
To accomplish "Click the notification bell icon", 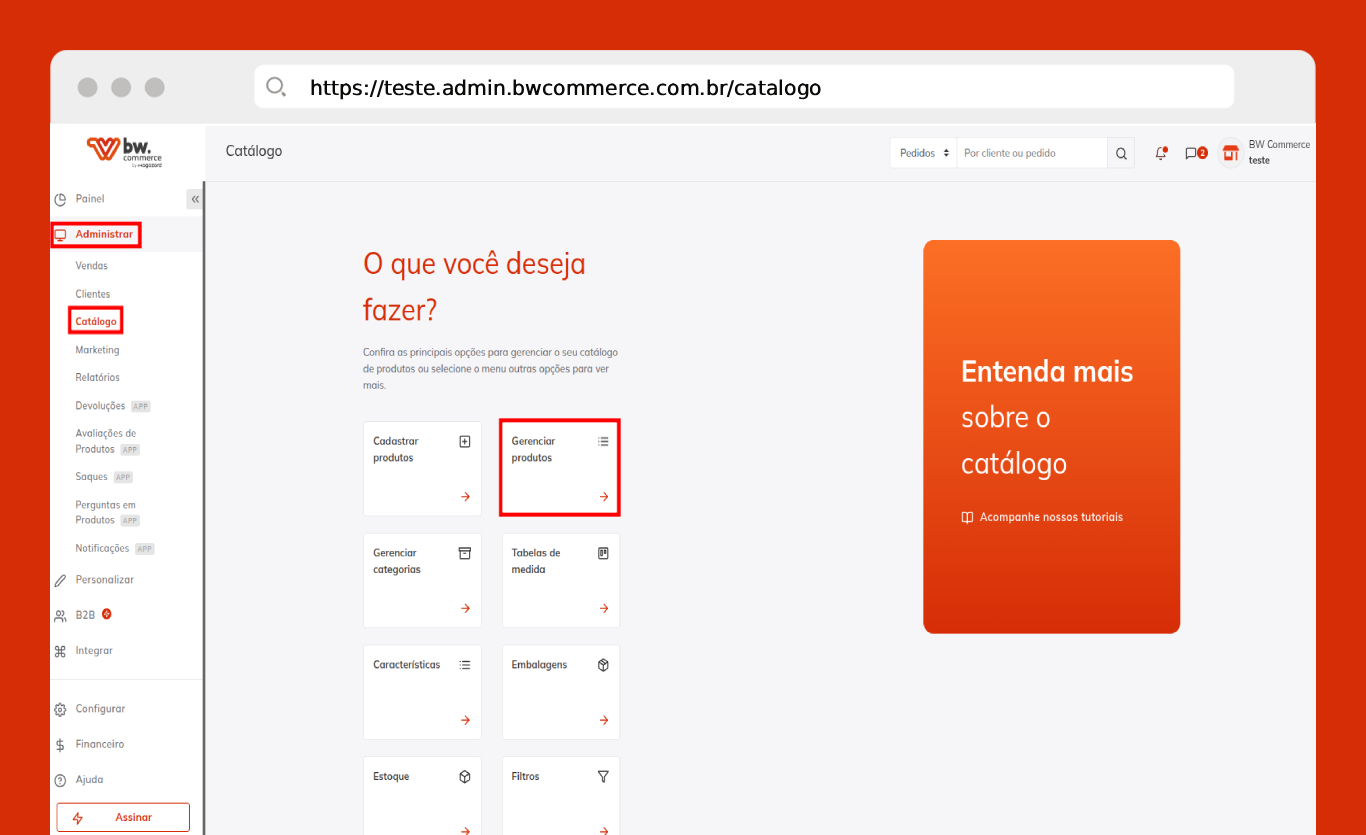I will [1161, 153].
